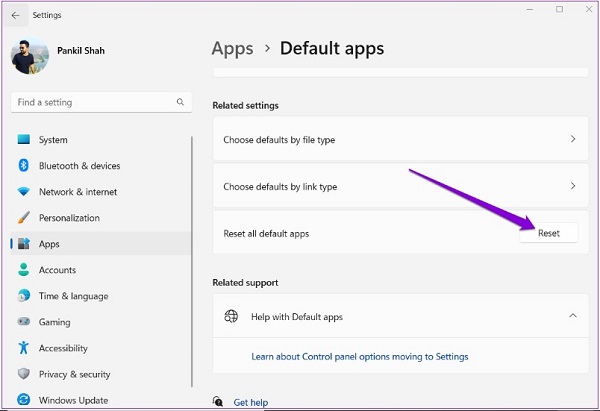Viewport: 600px width, 411px height.
Task: Open Pankil Shah profile picture
Action: pyautogui.click(x=30, y=55)
